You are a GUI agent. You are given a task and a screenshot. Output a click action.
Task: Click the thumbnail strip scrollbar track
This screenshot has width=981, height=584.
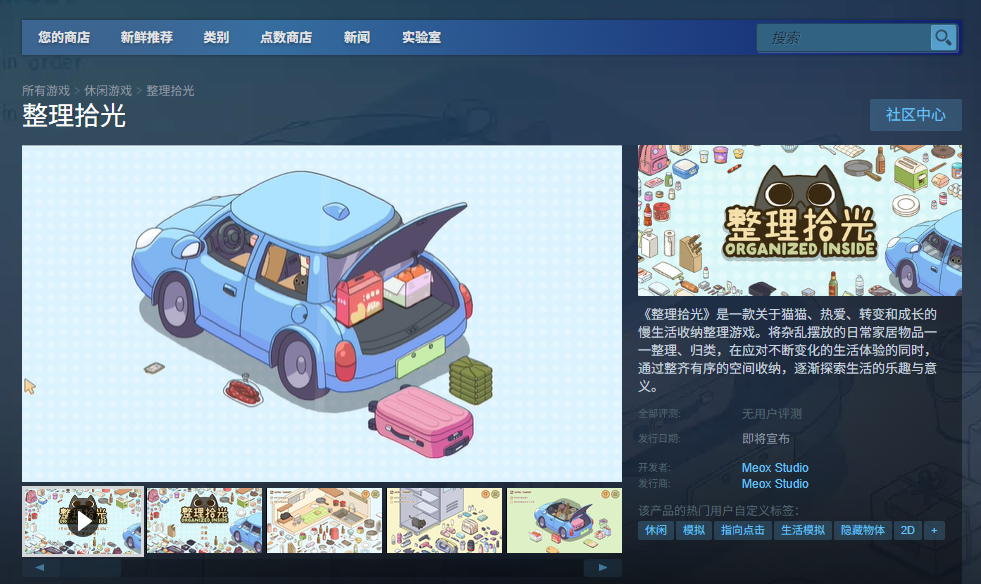tap(322, 568)
